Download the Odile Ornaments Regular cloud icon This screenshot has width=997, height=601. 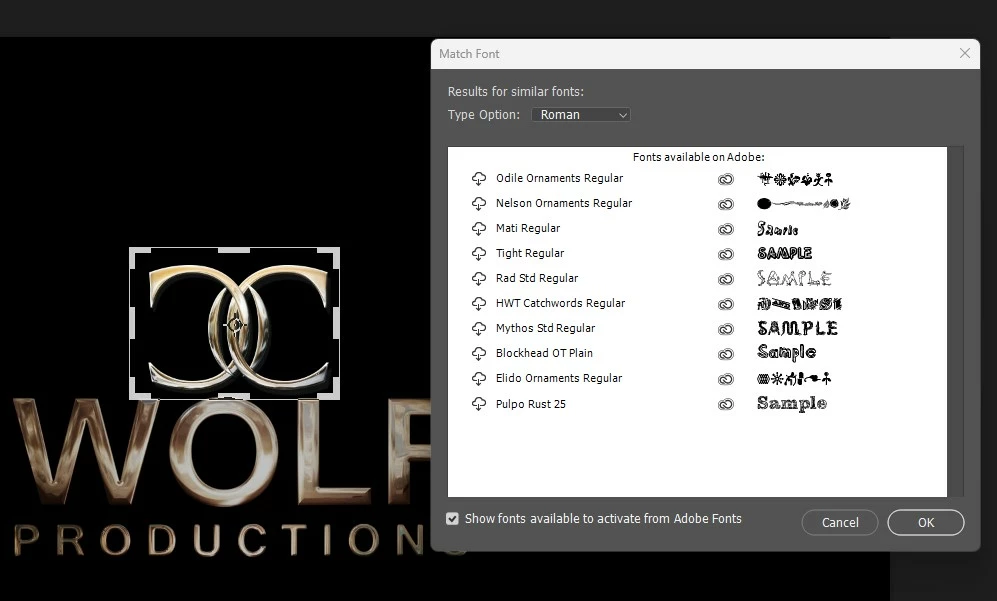coord(479,179)
